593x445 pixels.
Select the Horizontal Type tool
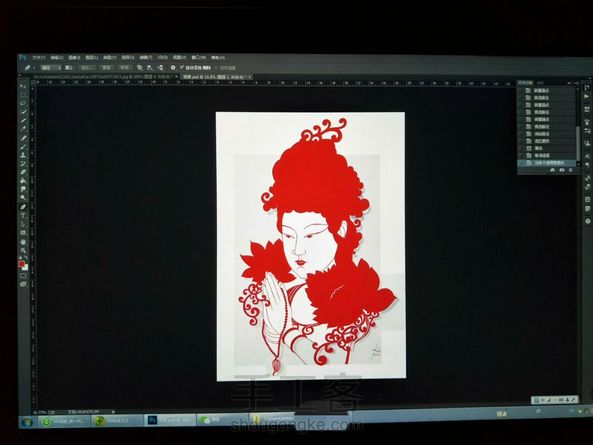click(x=23, y=216)
